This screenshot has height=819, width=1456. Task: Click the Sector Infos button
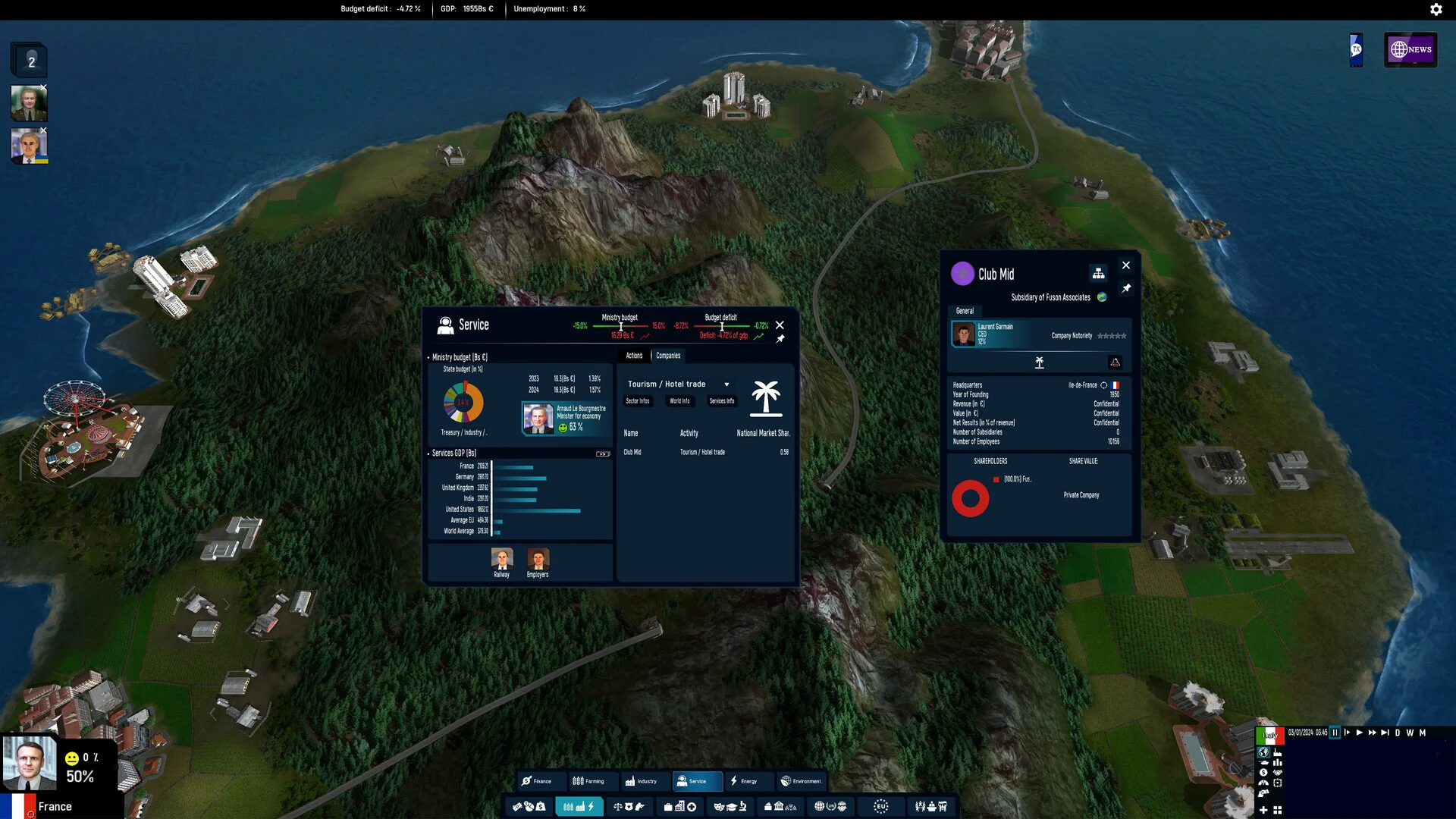point(638,401)
